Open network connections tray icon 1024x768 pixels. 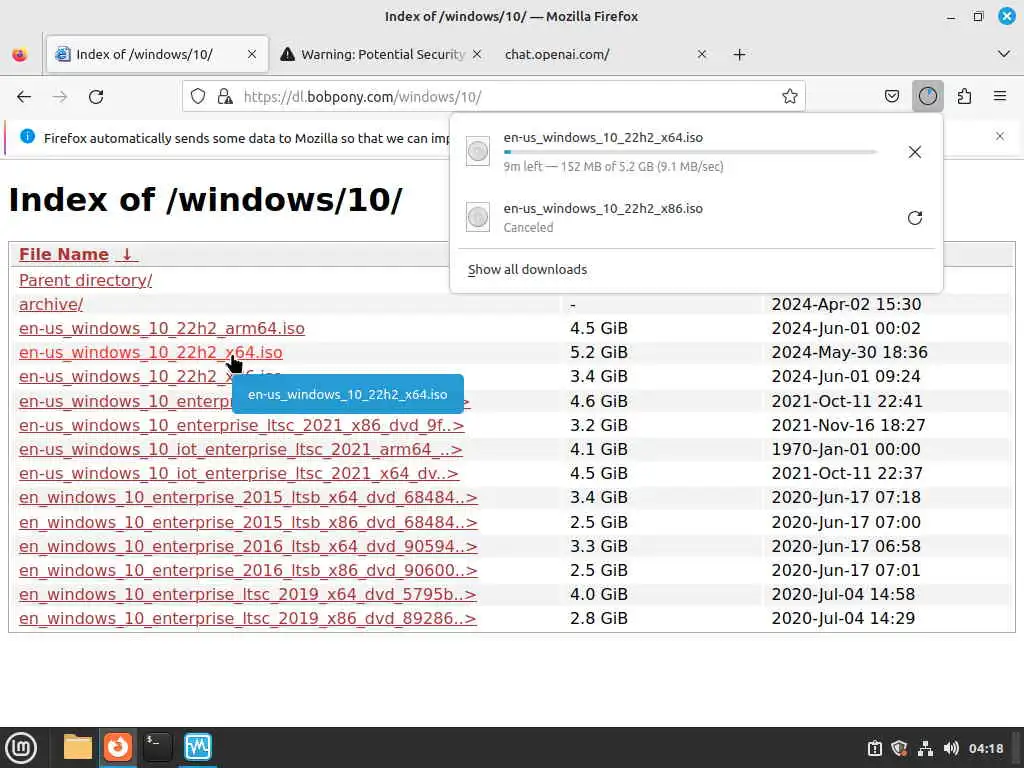[925, 748]
